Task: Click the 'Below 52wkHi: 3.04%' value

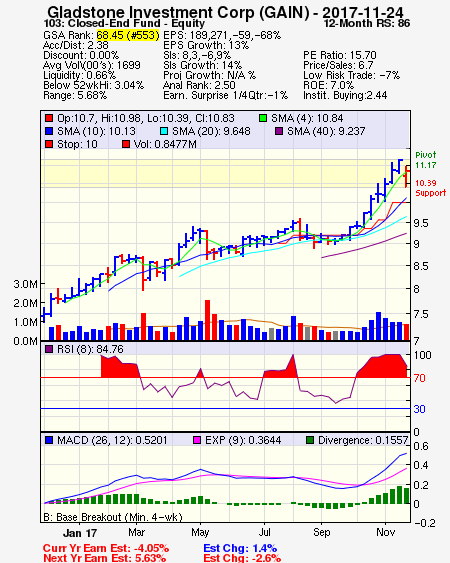Action: [93, 85]
